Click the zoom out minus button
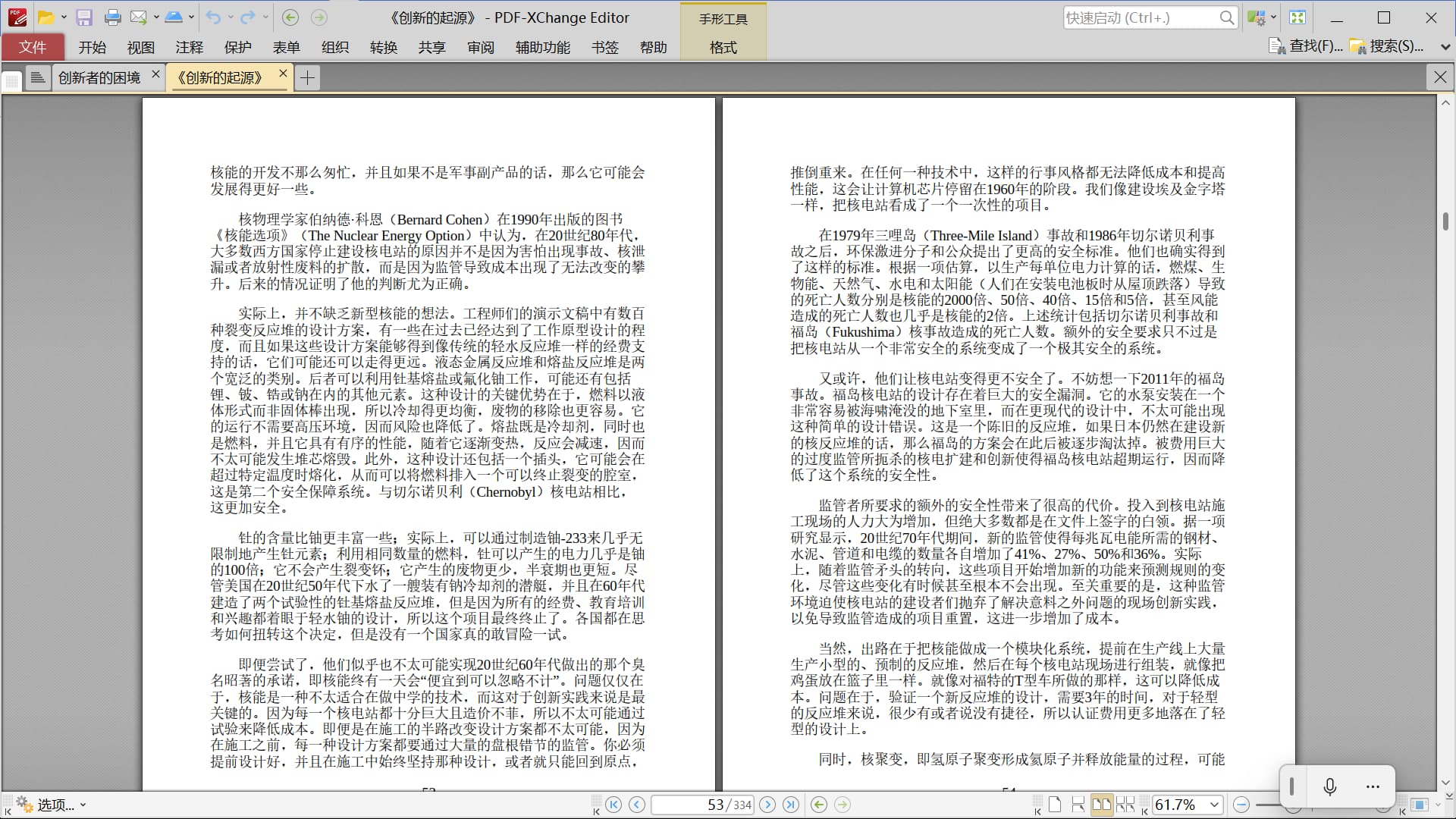 [x=1241, y=805]
